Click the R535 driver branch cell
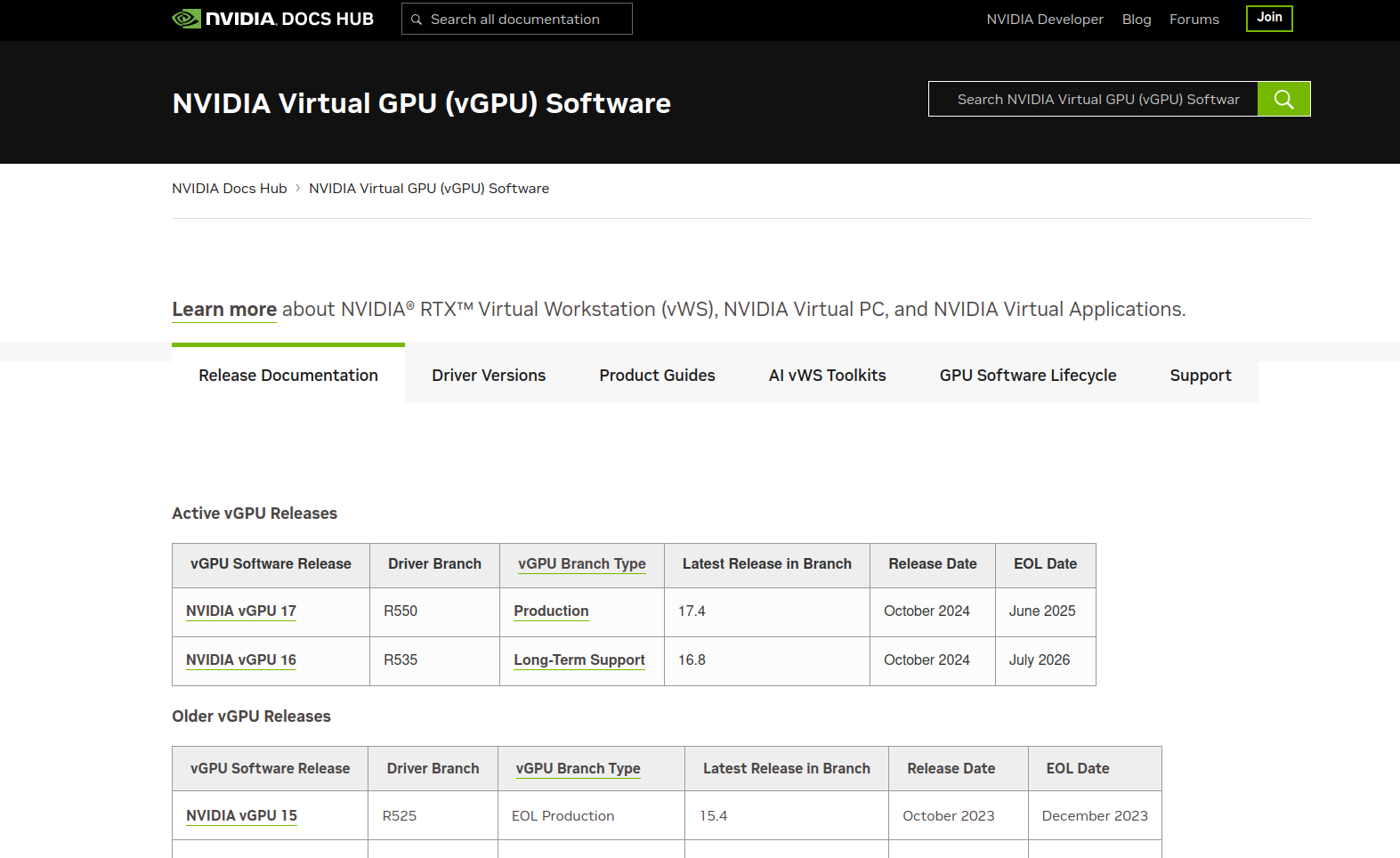1400x858 pixels. pos(434,660)
